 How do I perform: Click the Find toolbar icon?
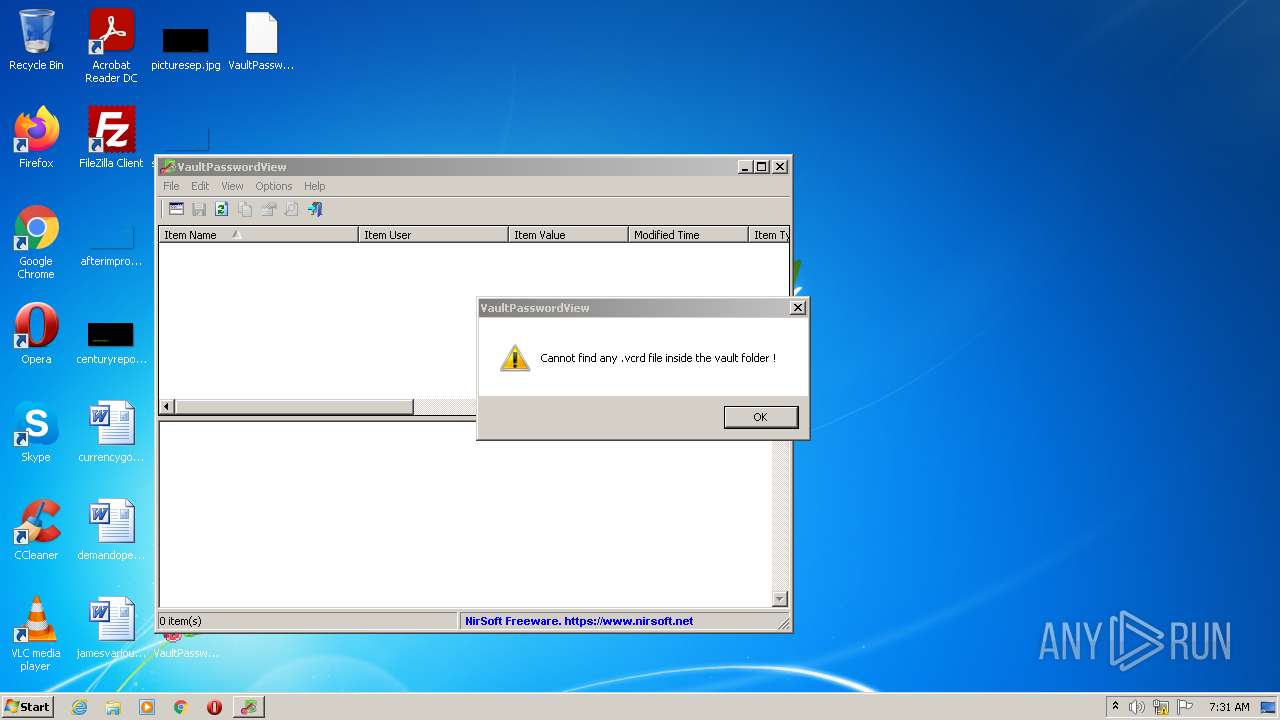tap(291, 209)
